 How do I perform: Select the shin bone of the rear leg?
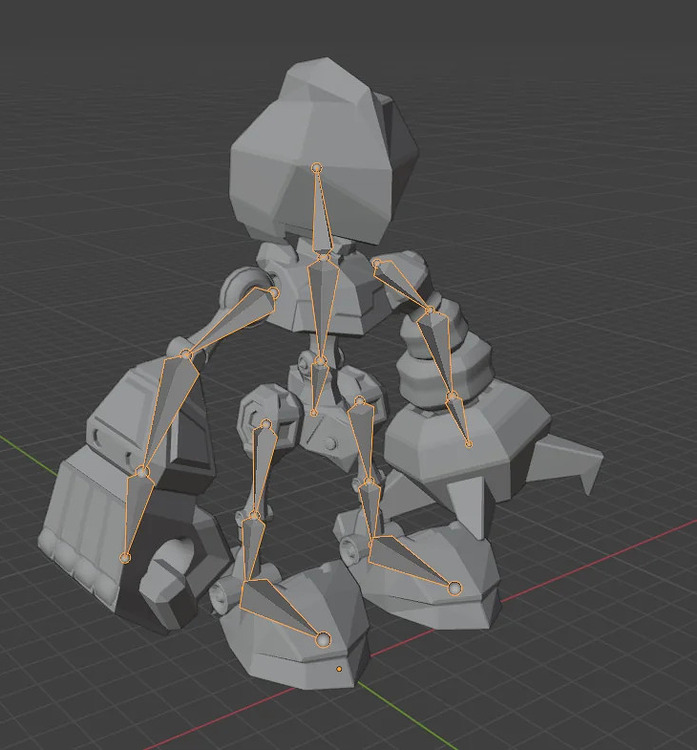coord(372,509)
